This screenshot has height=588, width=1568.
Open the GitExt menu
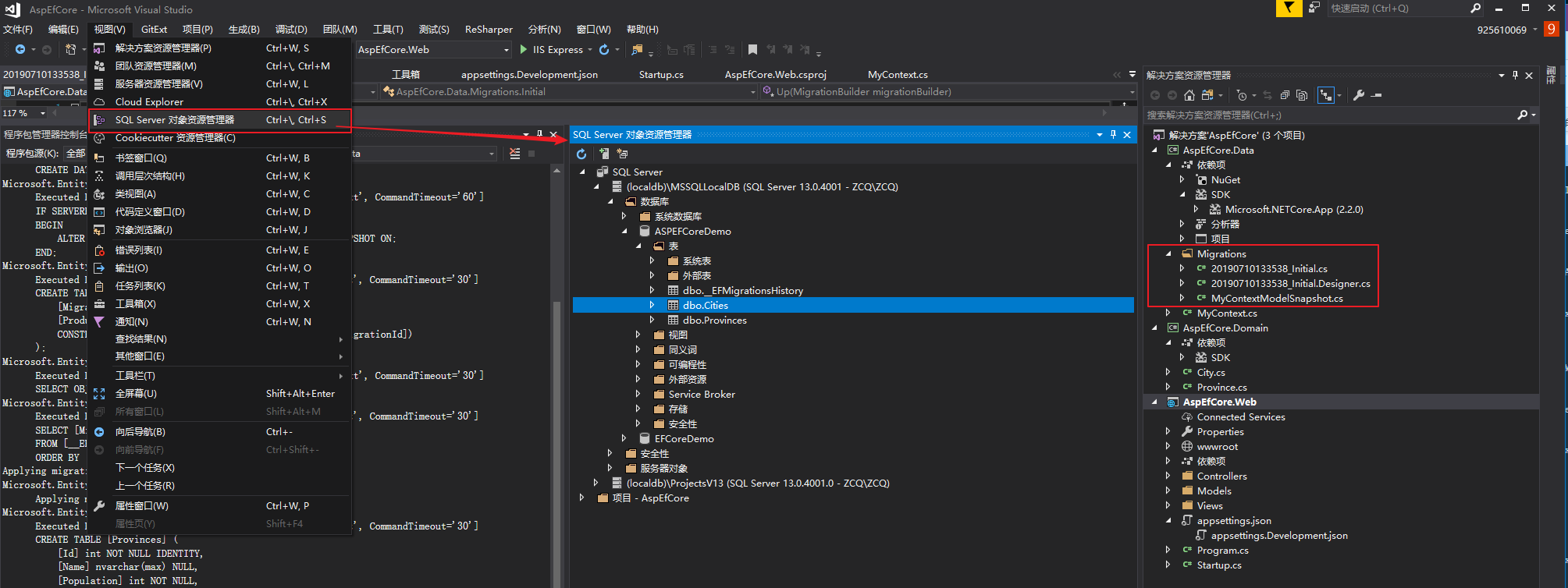point(154,29)
